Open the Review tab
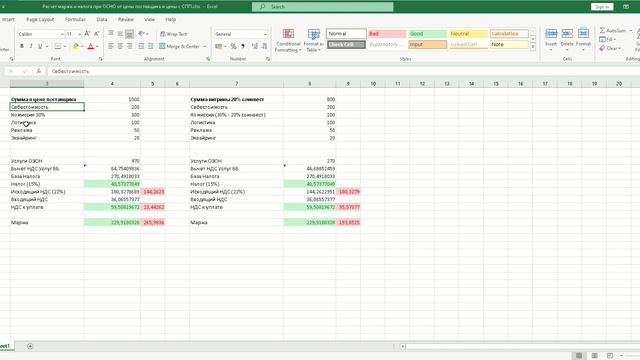The height and width of the screenshot is (360, 640). [x=126, y=19]
